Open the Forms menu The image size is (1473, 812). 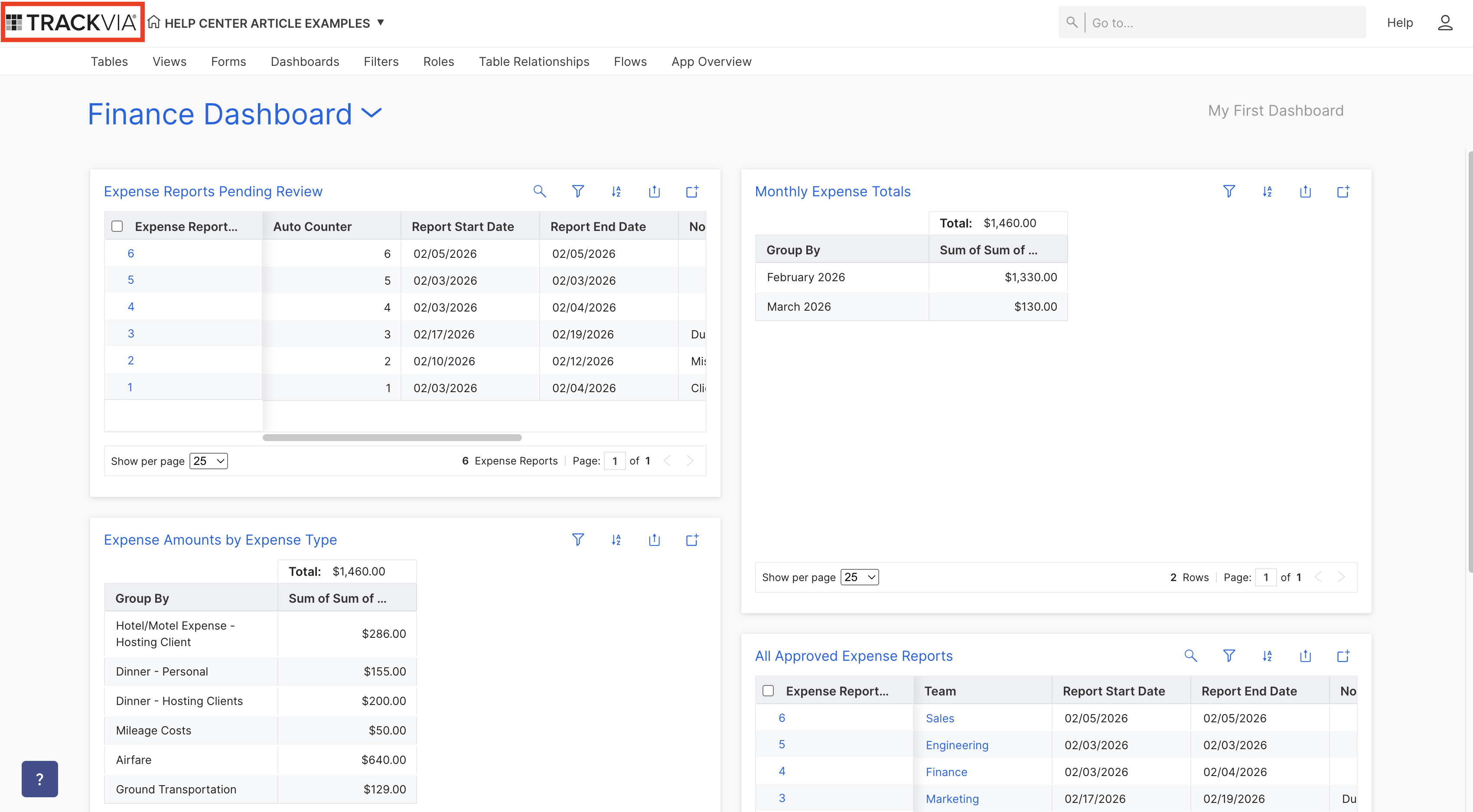[228, 62]
